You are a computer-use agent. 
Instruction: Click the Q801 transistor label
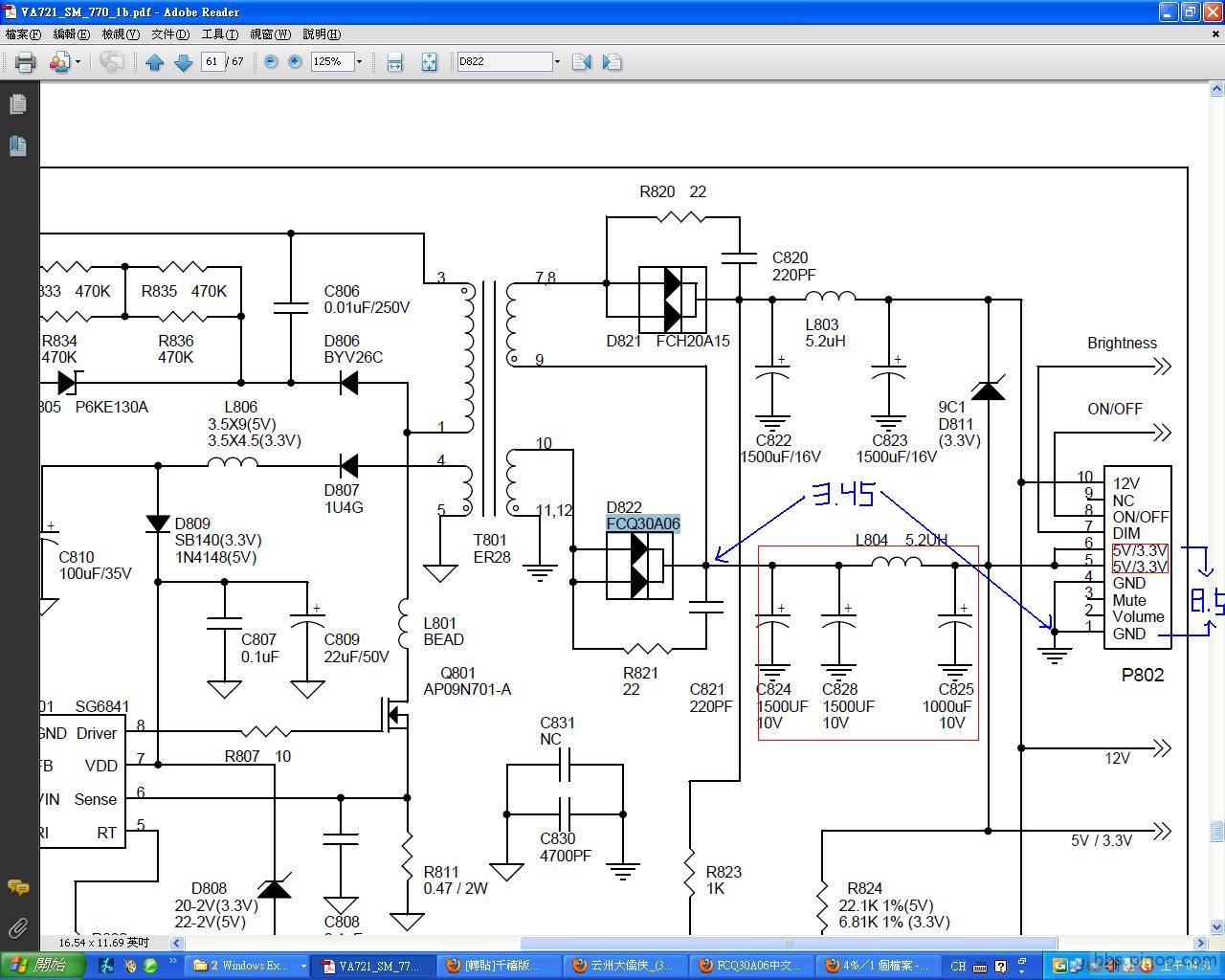(457, 673)
